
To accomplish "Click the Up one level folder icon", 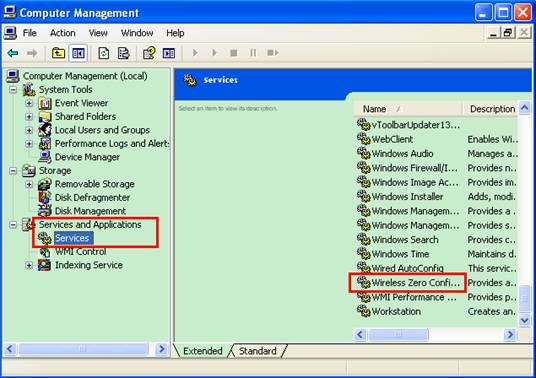I will point(58,53).
